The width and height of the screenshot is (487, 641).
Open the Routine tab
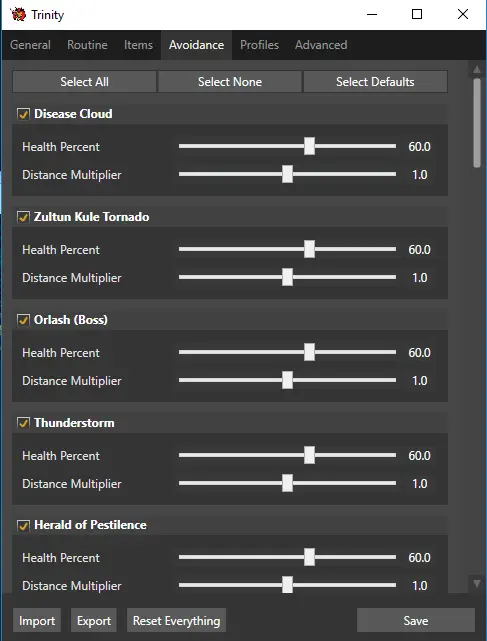(x=87, y=45)
